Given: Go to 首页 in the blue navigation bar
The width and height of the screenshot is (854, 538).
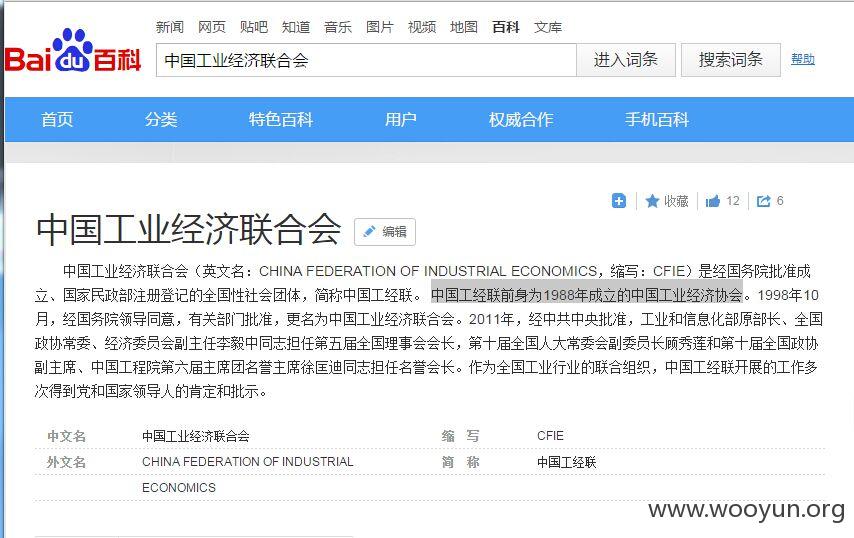Looking at the screenshot, I should [57, 119].
